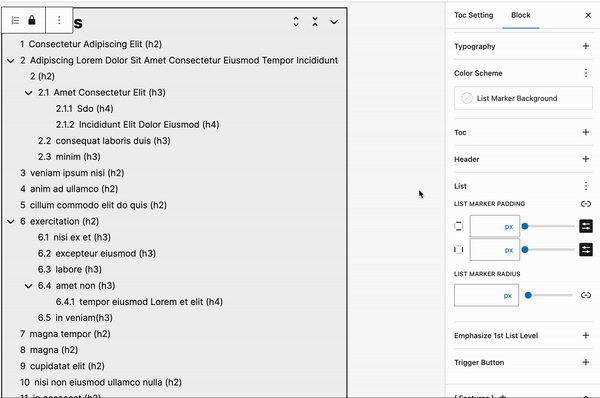Expand the Toc panel
The height and width of the screenshot is (398, 600).
(x=585, y=132)
